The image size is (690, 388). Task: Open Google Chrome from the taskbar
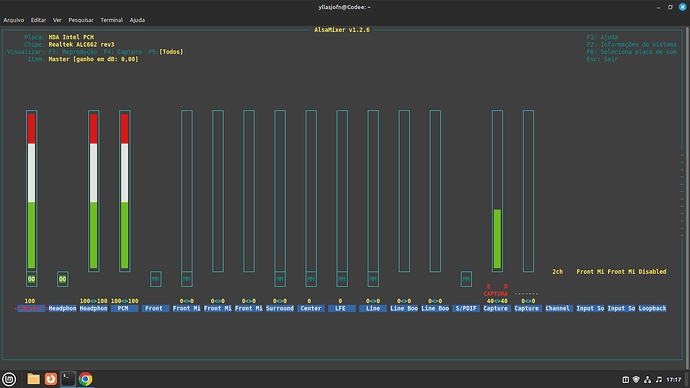point(85,379)
